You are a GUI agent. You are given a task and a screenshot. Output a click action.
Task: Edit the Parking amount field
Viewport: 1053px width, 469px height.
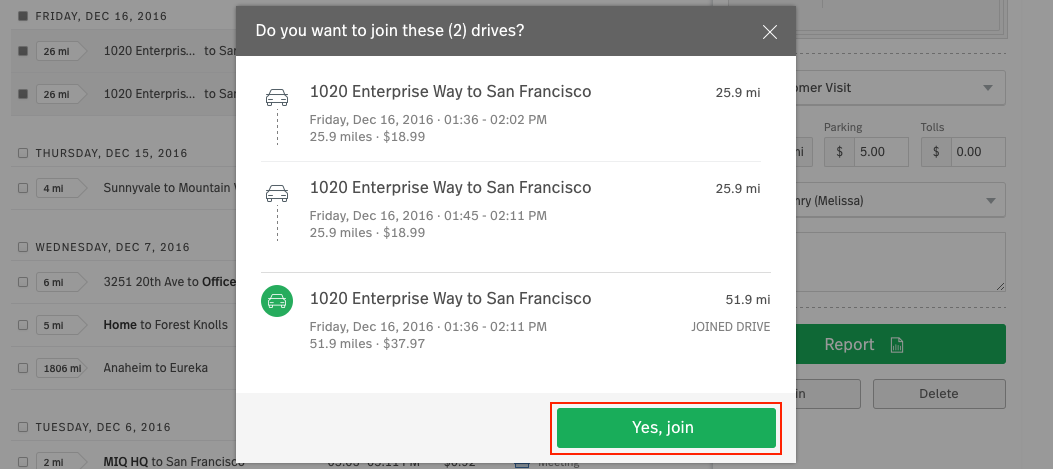[880, 152]
